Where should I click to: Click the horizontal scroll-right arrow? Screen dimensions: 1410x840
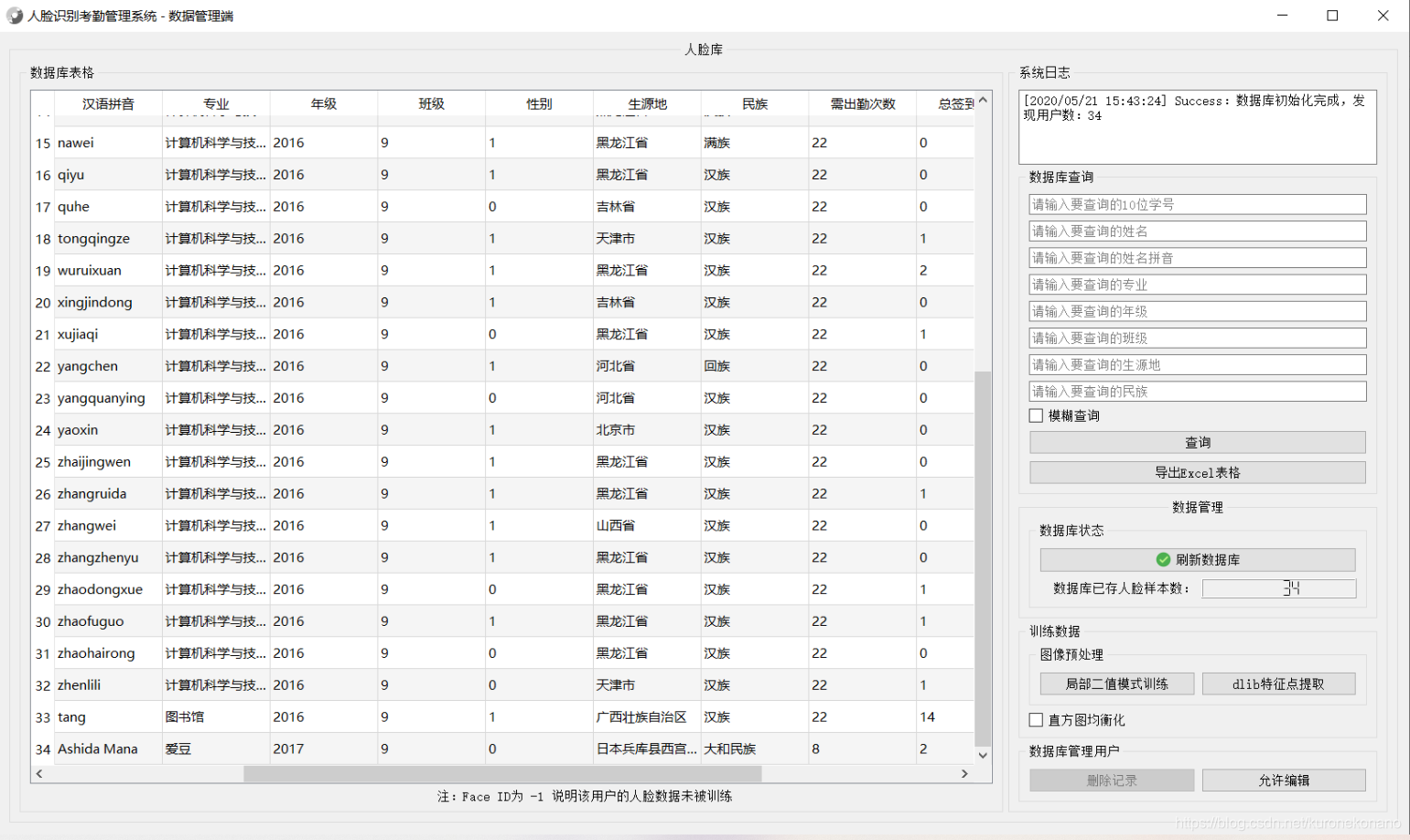[x=964, y=774]
